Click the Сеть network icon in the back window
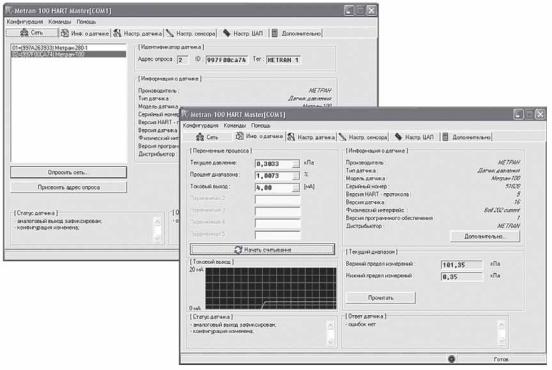The height and width of the screenshot is (370, 552). pos(24,33)
